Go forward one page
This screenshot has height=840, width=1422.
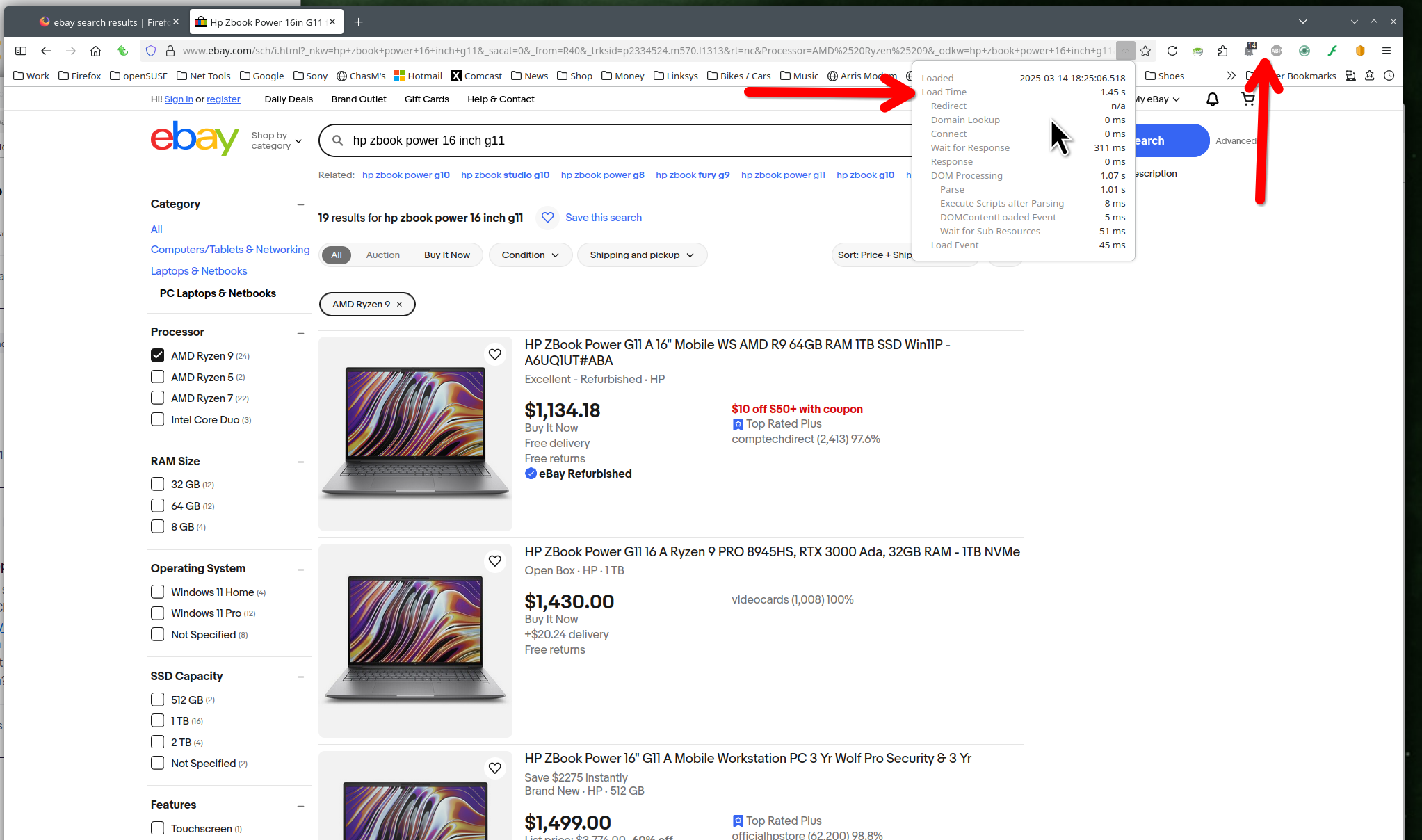pos(71,51)
